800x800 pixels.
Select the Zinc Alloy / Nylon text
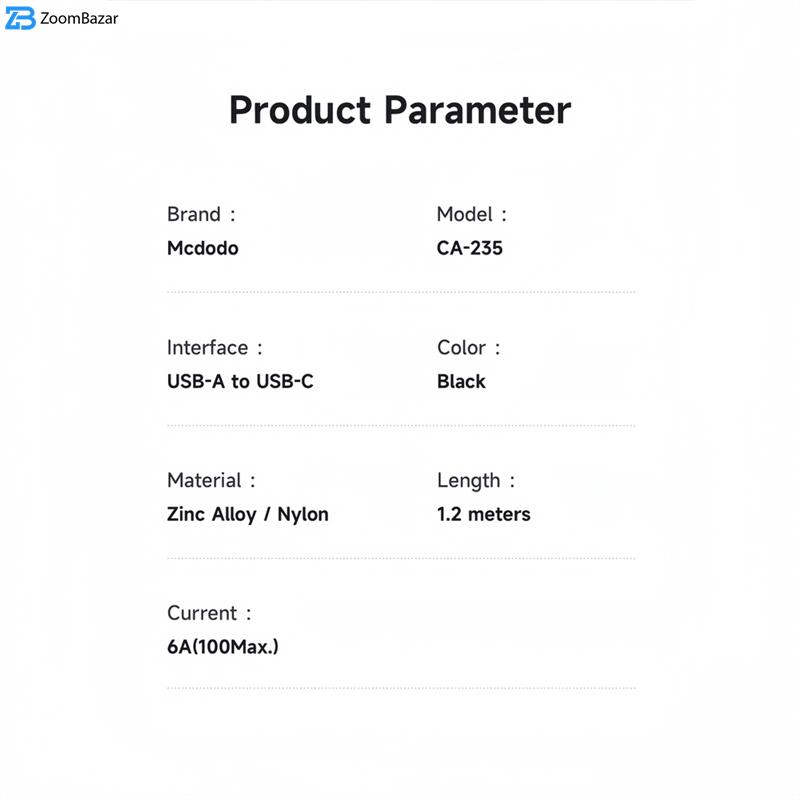[x=248, y=515]
